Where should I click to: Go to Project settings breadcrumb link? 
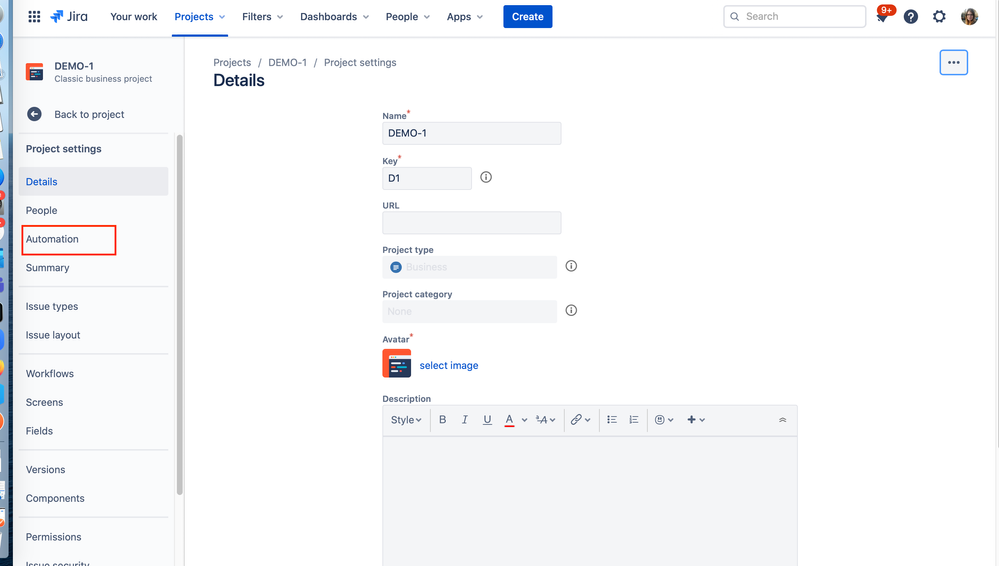point(360,62)
